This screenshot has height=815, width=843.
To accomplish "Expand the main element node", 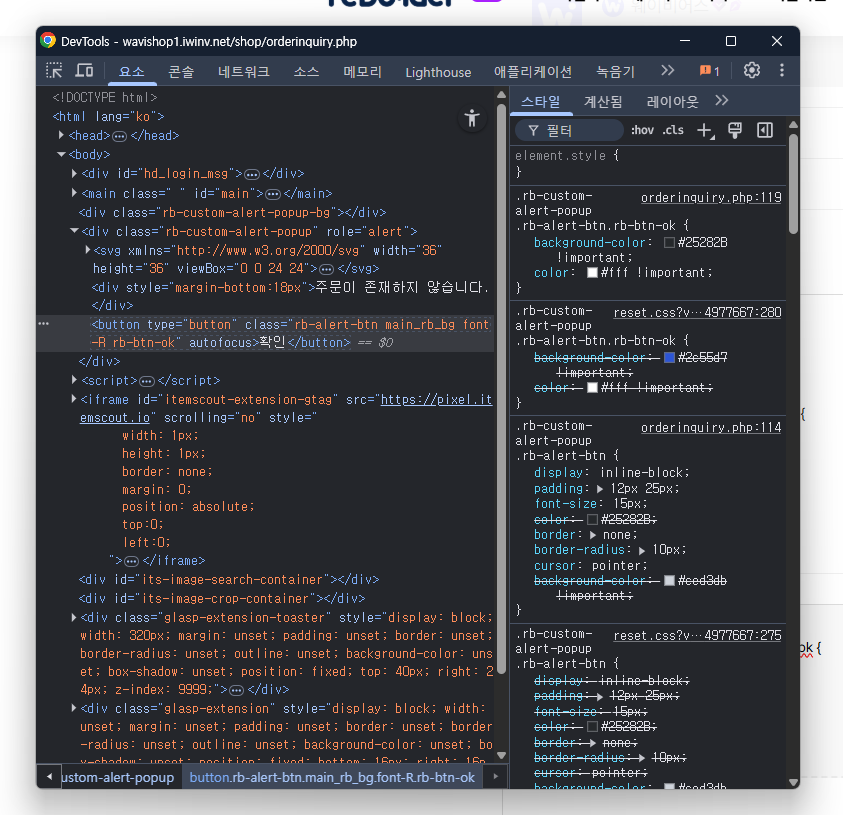I will coord(74,192).
